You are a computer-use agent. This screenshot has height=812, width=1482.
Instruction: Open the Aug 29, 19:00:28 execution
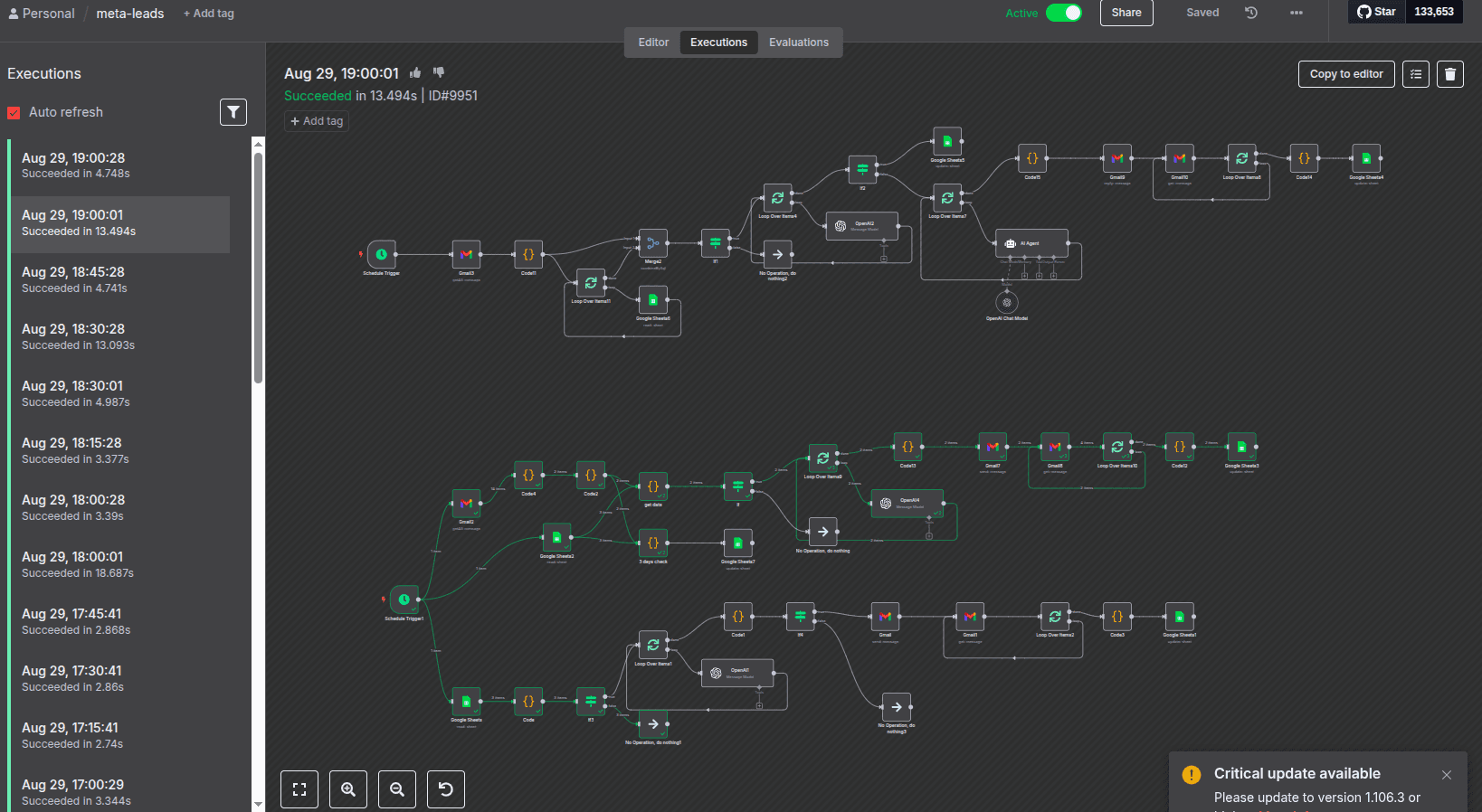tap(119, 165)
